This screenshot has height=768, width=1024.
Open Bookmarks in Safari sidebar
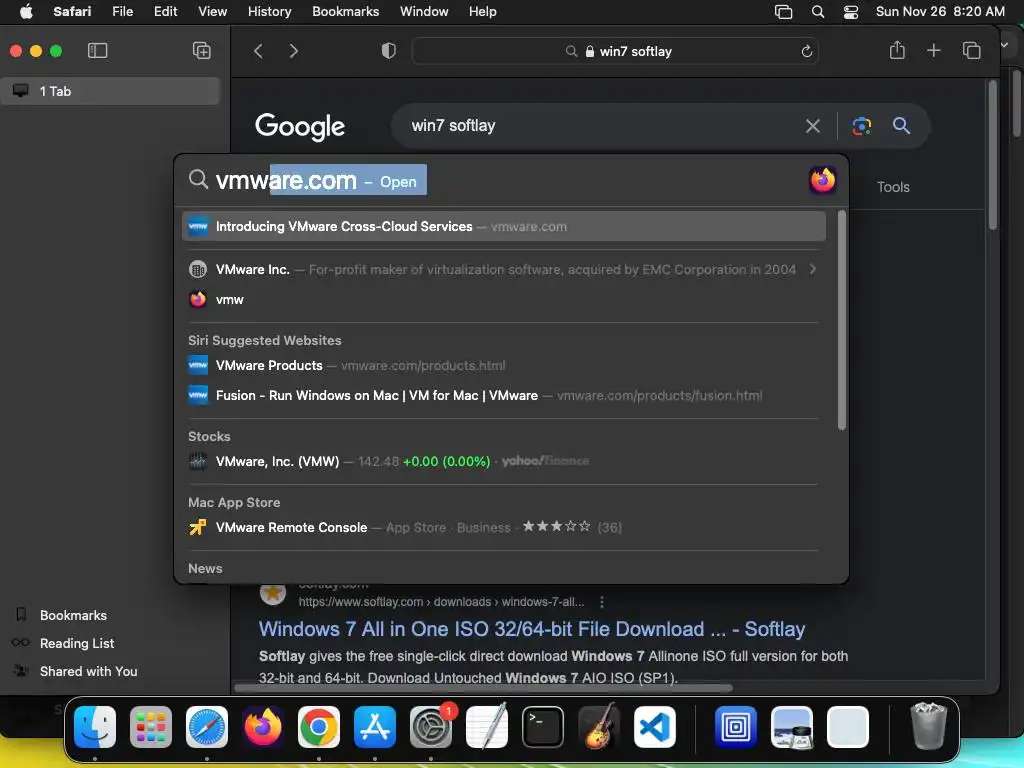click(73, 615)
